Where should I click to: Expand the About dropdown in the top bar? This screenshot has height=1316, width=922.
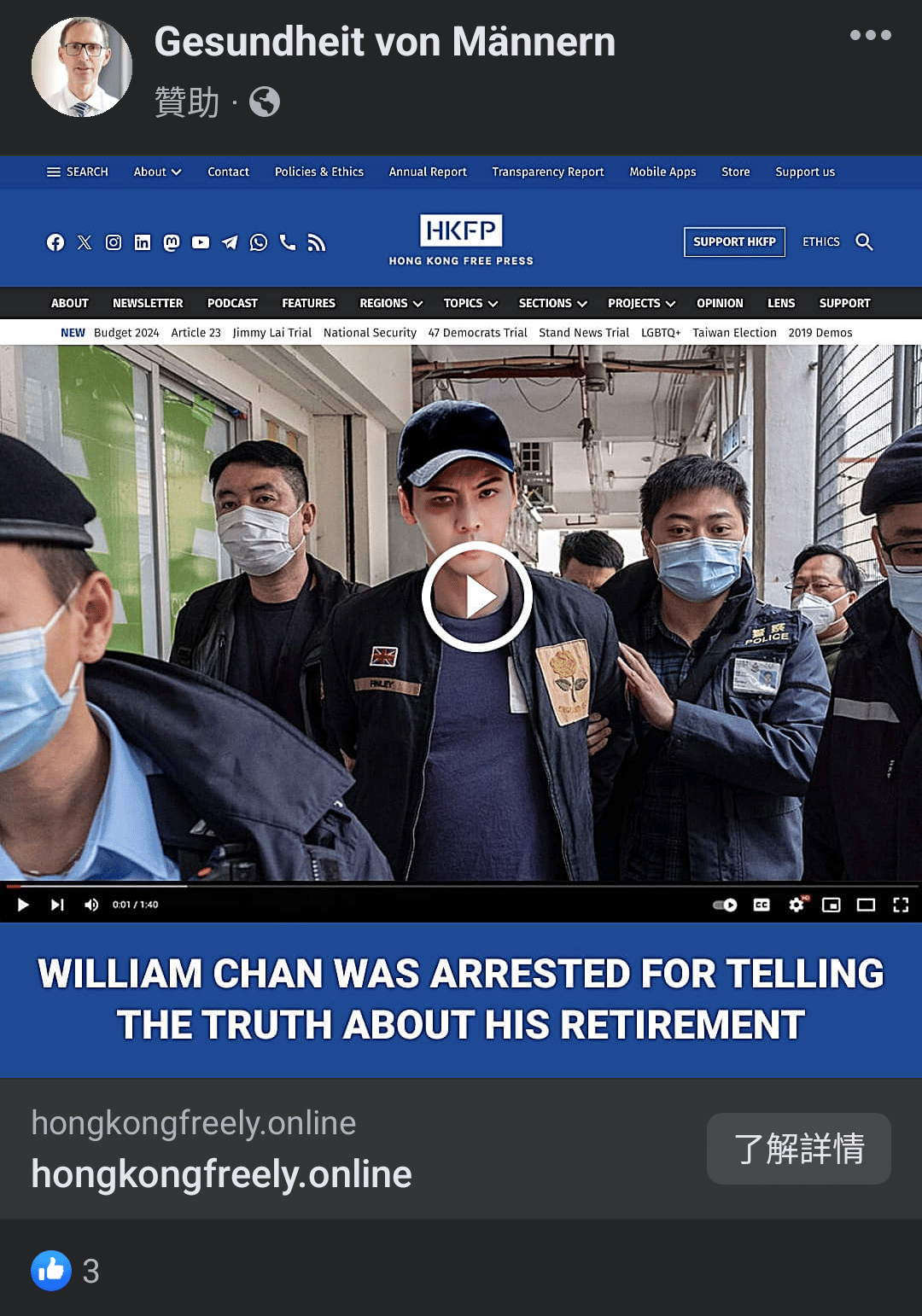pyautogui.click(x=157, y=172)
